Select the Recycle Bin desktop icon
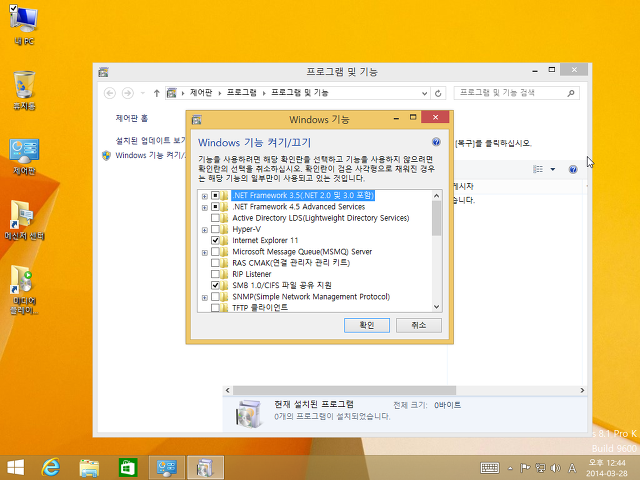Viewport: 640px width, 480px height. [24, 91]
